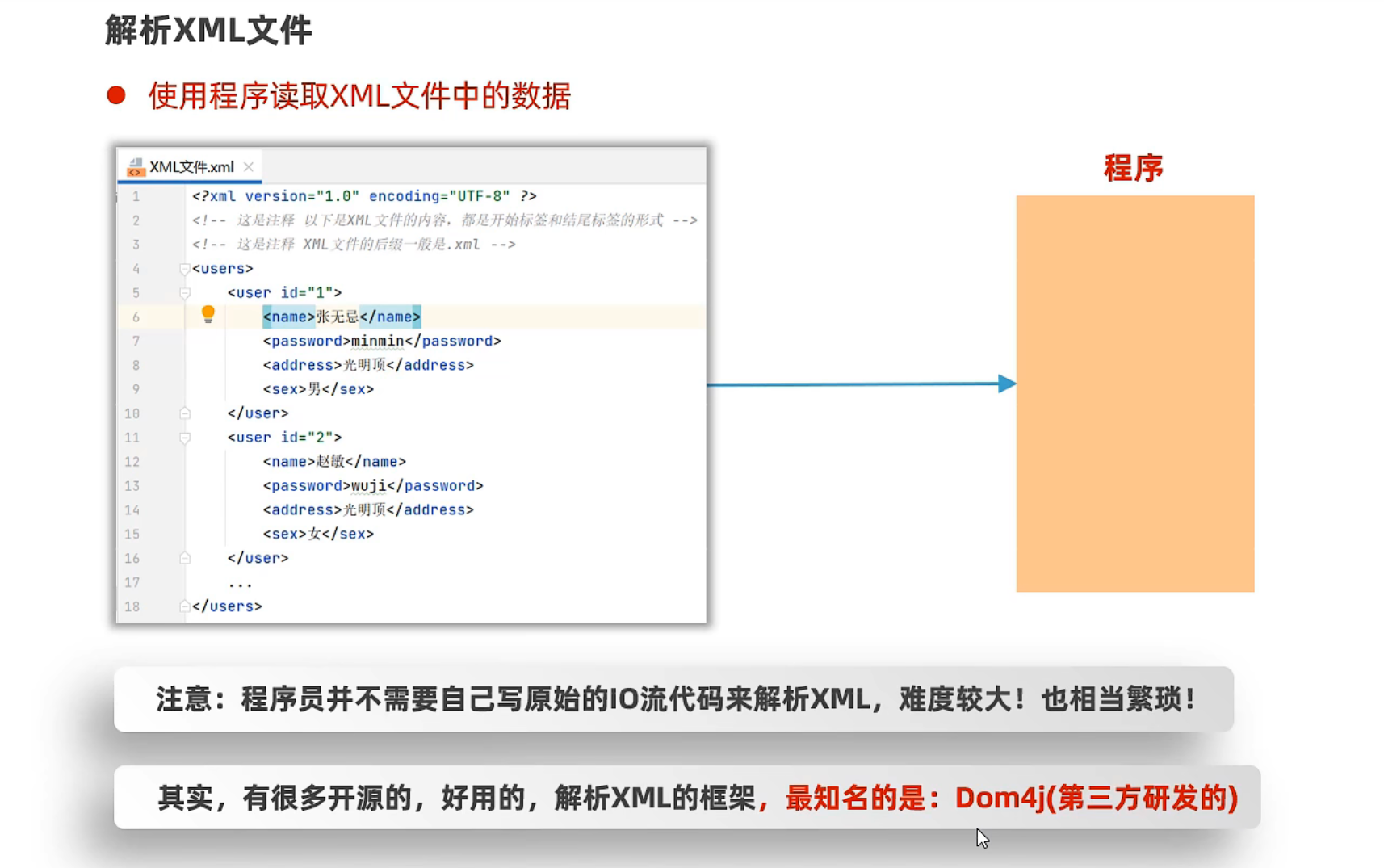
Task: Click the opening <users> tag text
Action: pos(223,269)
